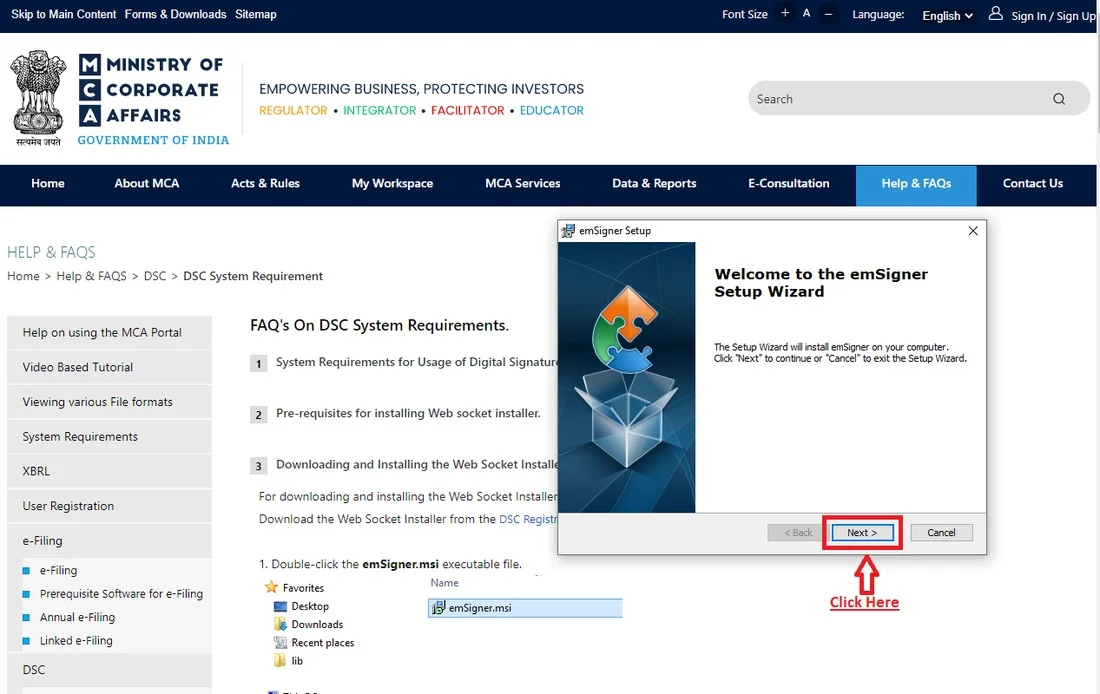1100x694 pixels.
Task: Open the e-Filing sub-item link
Action: (58, 570)
